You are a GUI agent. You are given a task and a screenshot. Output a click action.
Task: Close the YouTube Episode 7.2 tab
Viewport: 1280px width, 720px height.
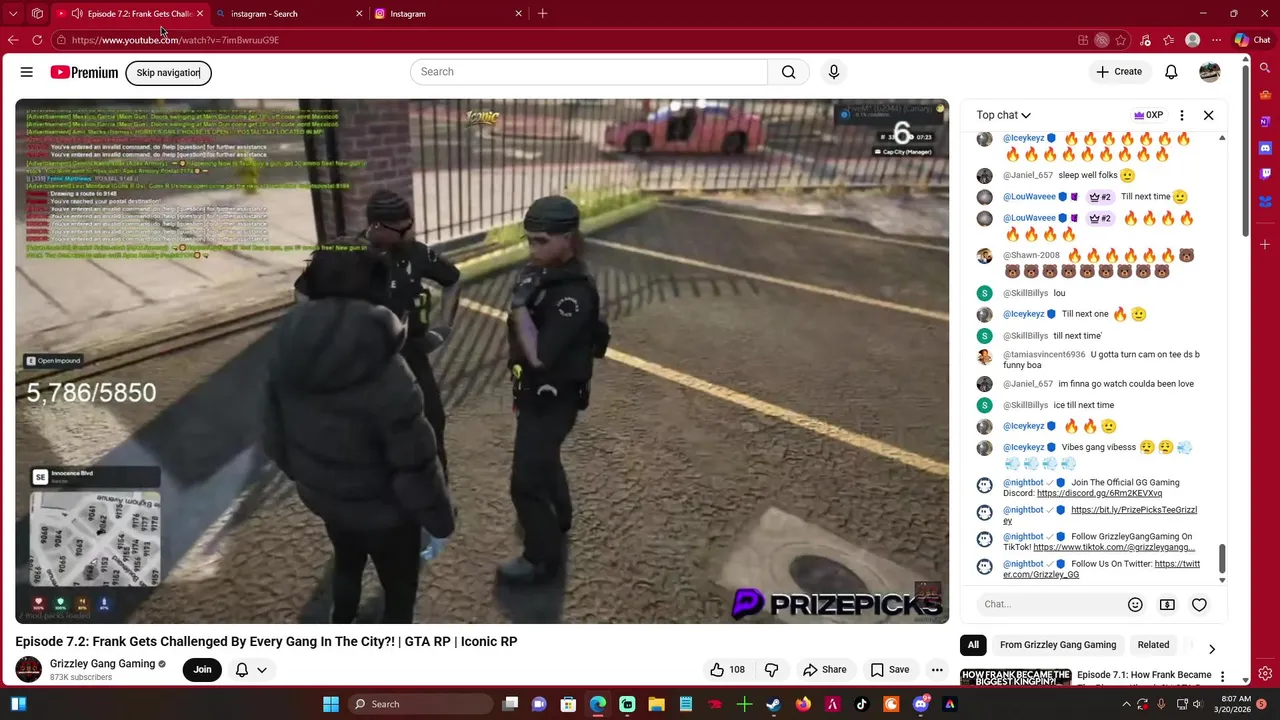tap(199, 14)
